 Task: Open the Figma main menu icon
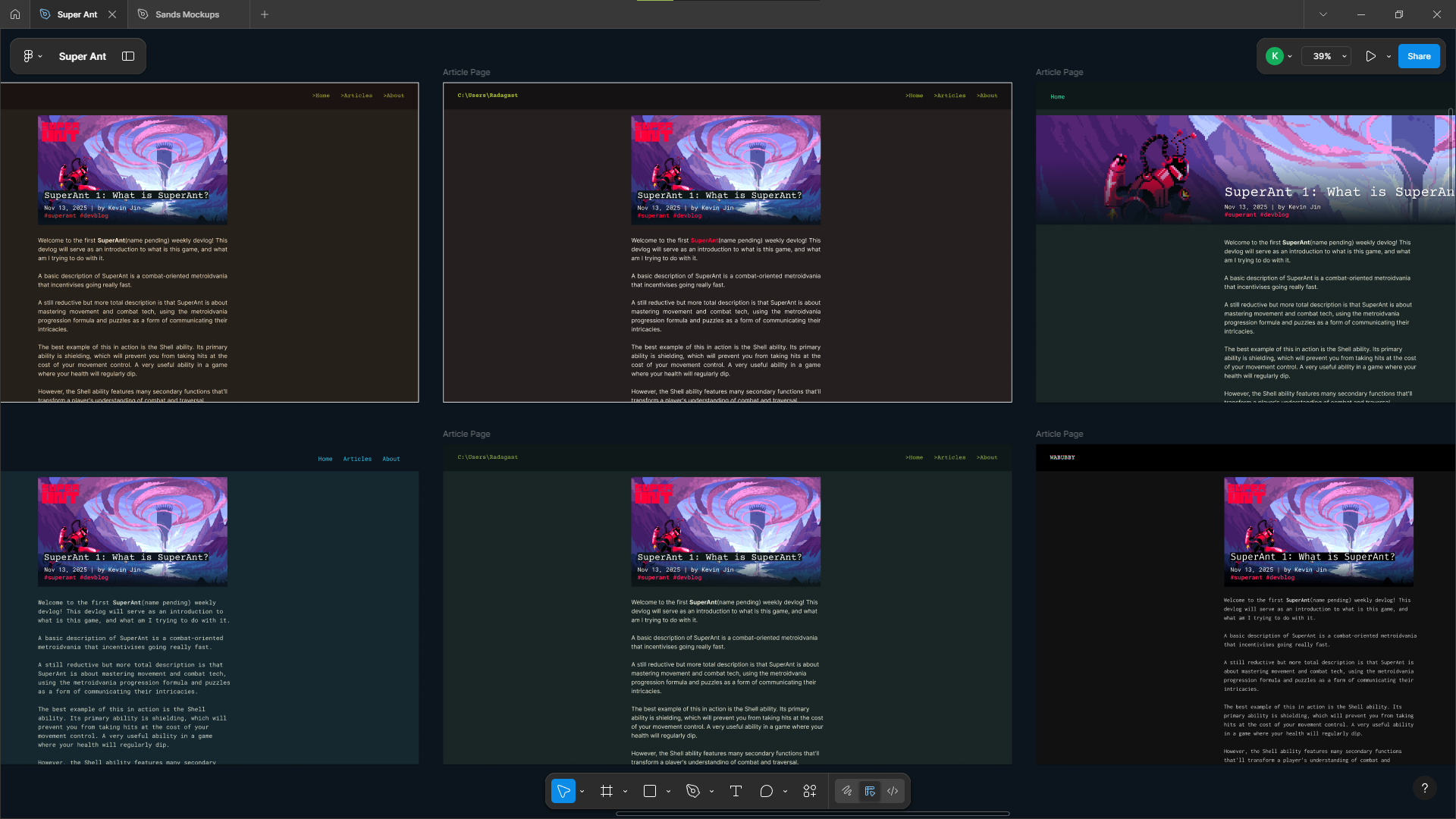[x=28, y=56]
